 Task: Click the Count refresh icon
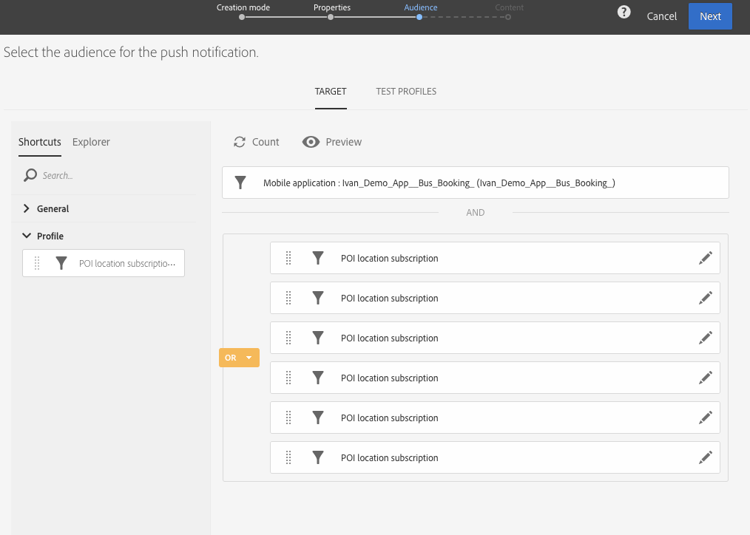[240, 142]
